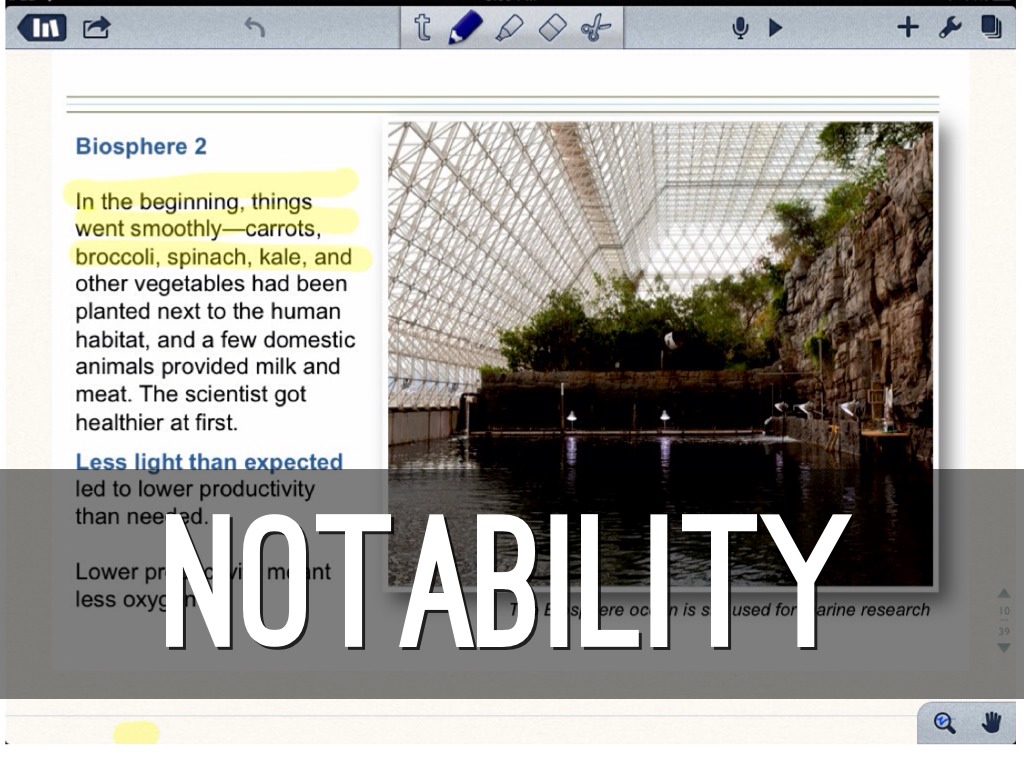Show the pages overview panel
This screenshot has height=768, width=1024.
tap(991, 27)
